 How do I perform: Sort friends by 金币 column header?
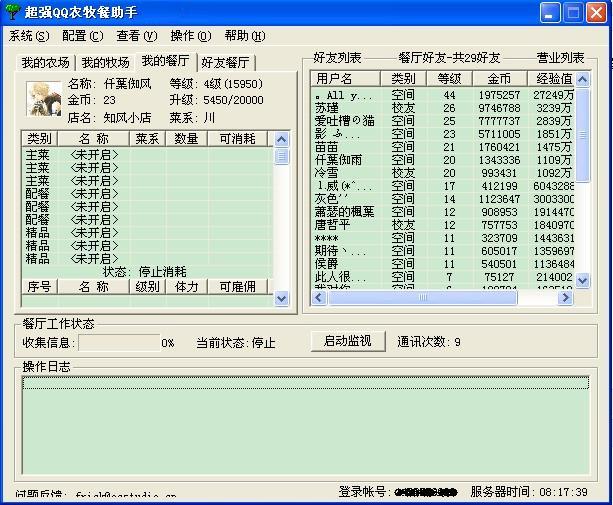pyautogui.click(x=499, y=79)
